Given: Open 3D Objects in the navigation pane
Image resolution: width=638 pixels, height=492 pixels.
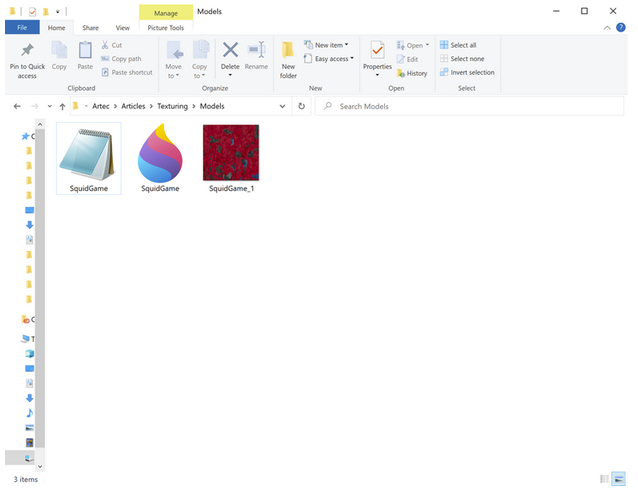Looking at the screenshot, I should point(29,354).
